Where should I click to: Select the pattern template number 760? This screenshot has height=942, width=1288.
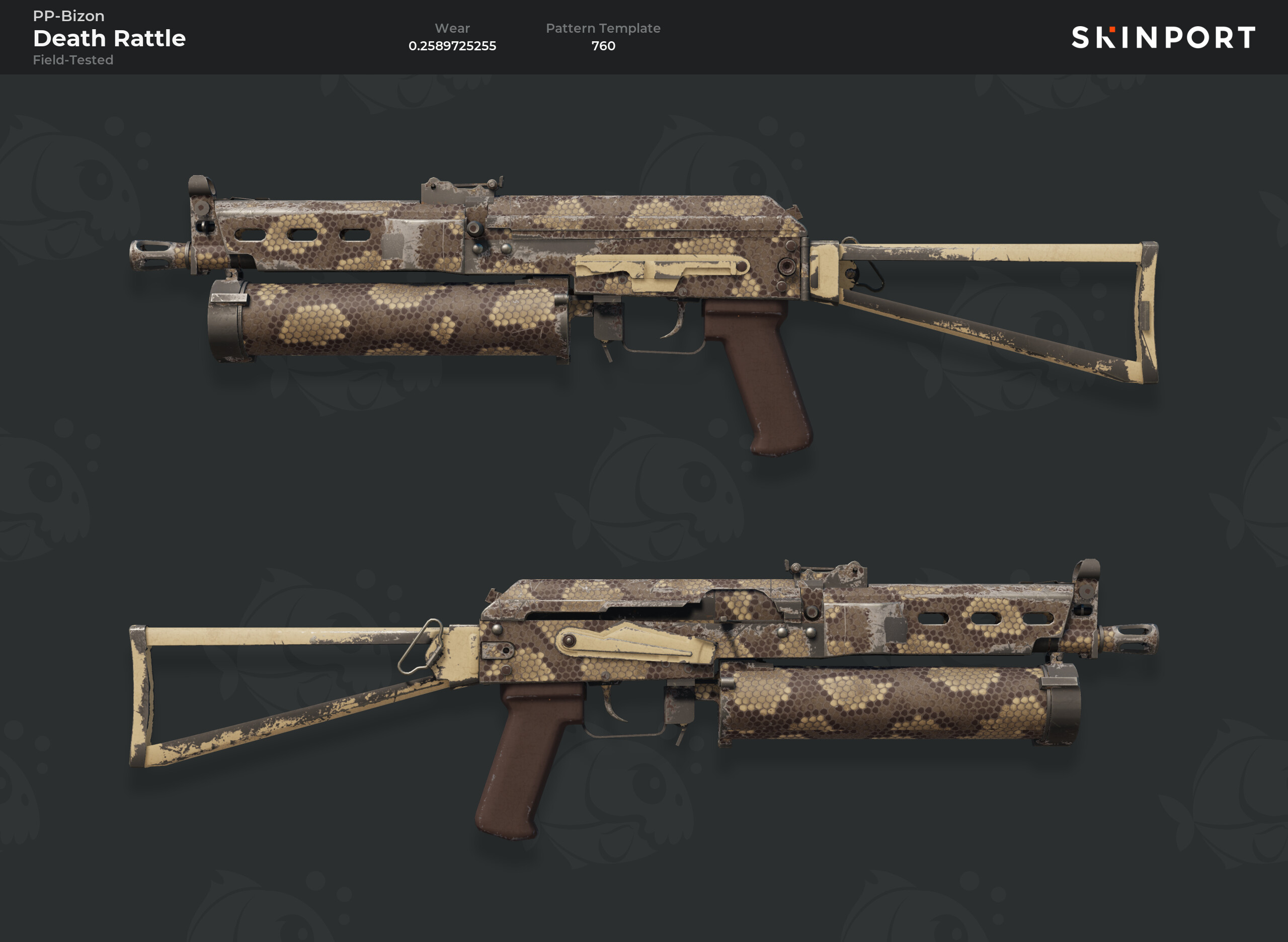(603, 46)
